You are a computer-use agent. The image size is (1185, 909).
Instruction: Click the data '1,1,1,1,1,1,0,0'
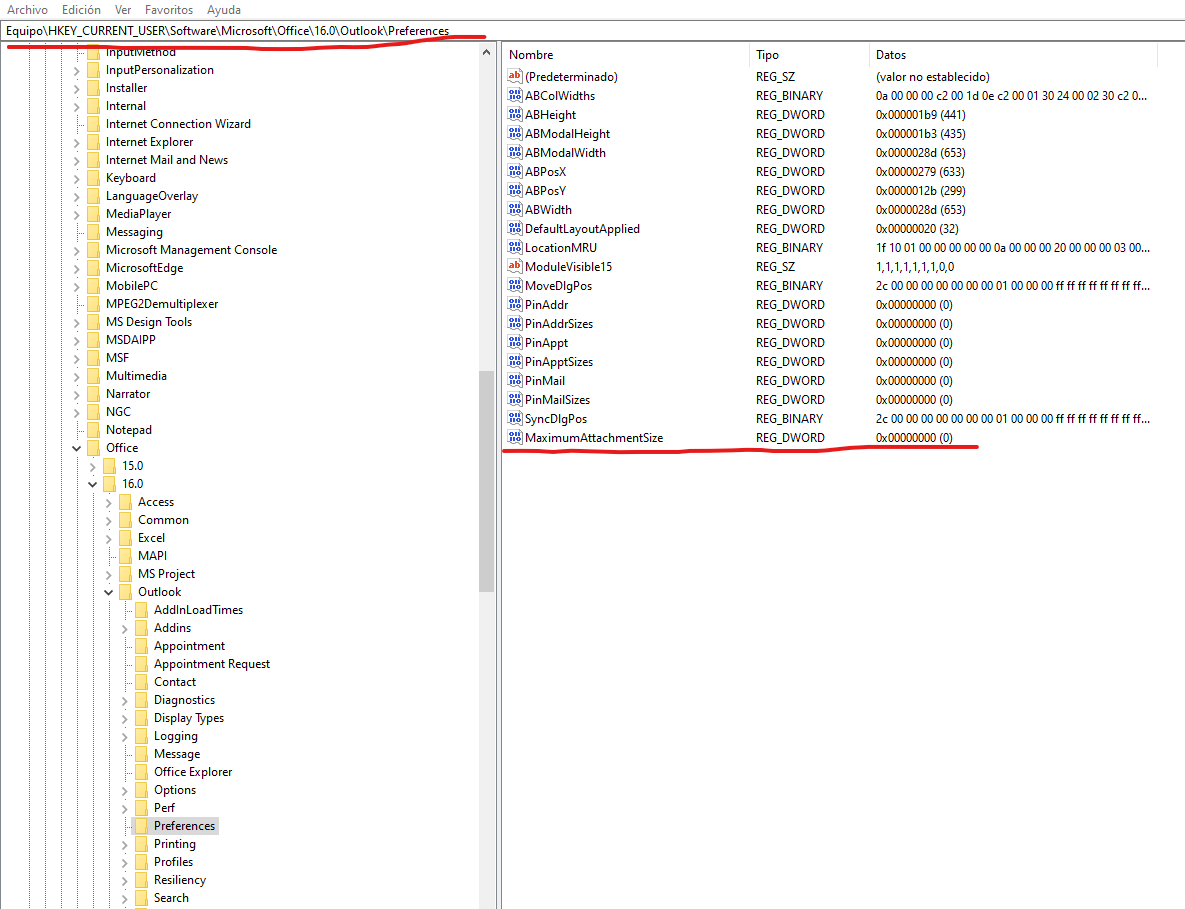pyautogui.click(x=914, y=267)
